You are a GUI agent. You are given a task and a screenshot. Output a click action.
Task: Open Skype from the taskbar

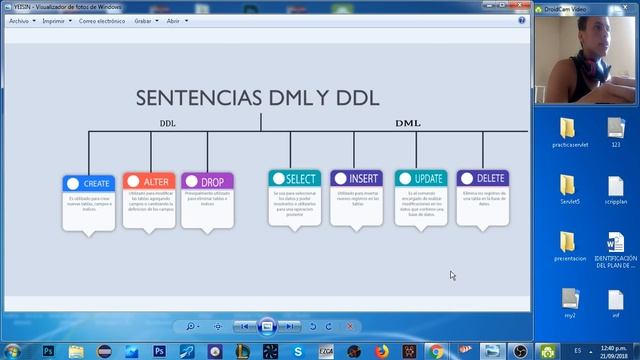click(298, 351)
